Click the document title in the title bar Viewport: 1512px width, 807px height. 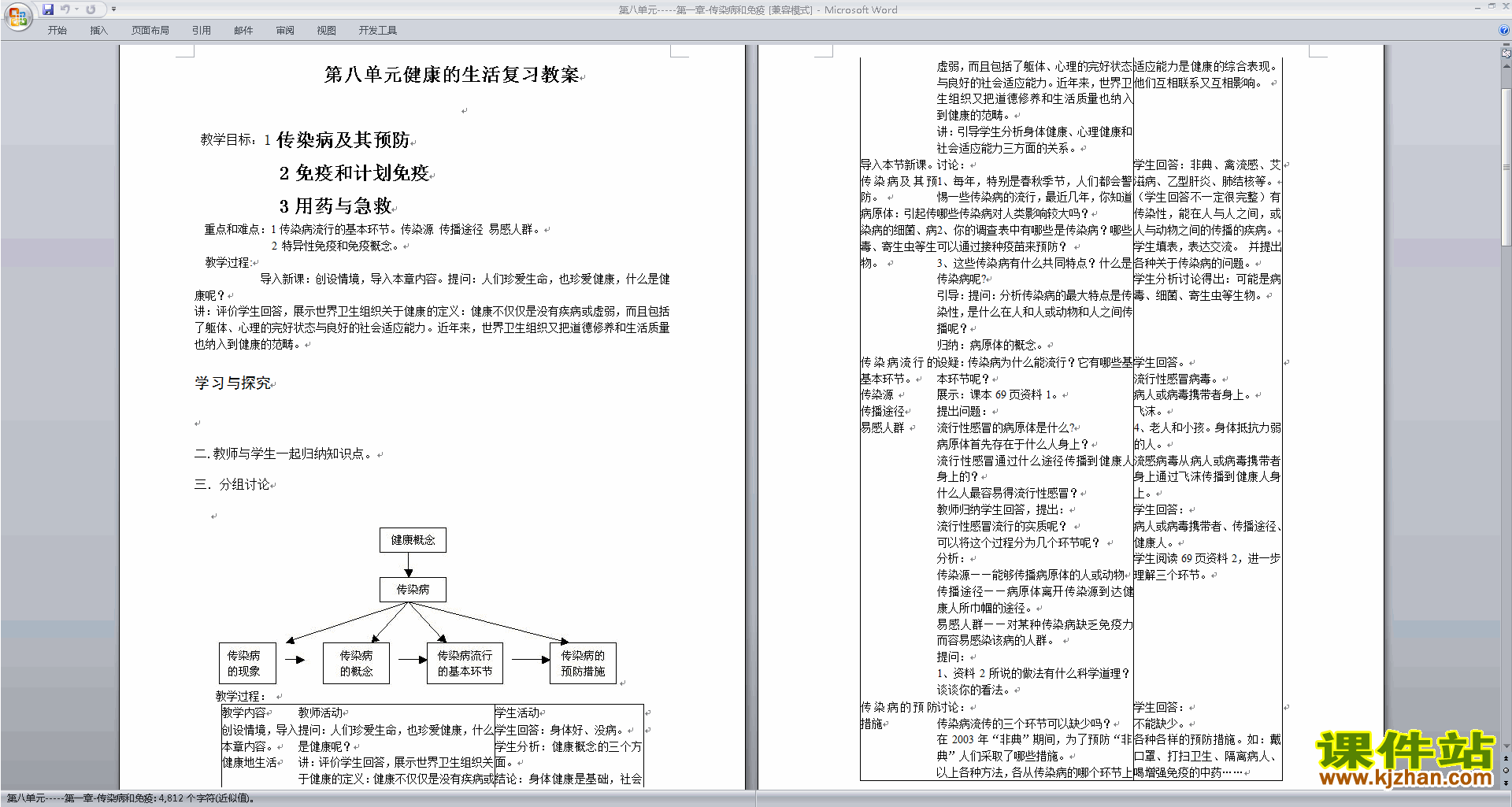pyautogui.click(x=758, y=9)
